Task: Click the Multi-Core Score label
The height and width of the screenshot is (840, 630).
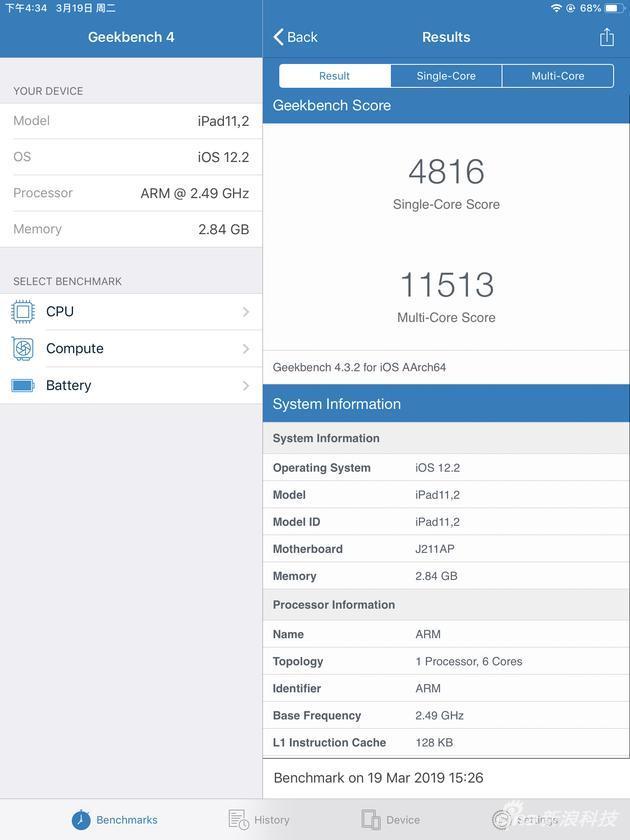Action: [x=446, y=318]
